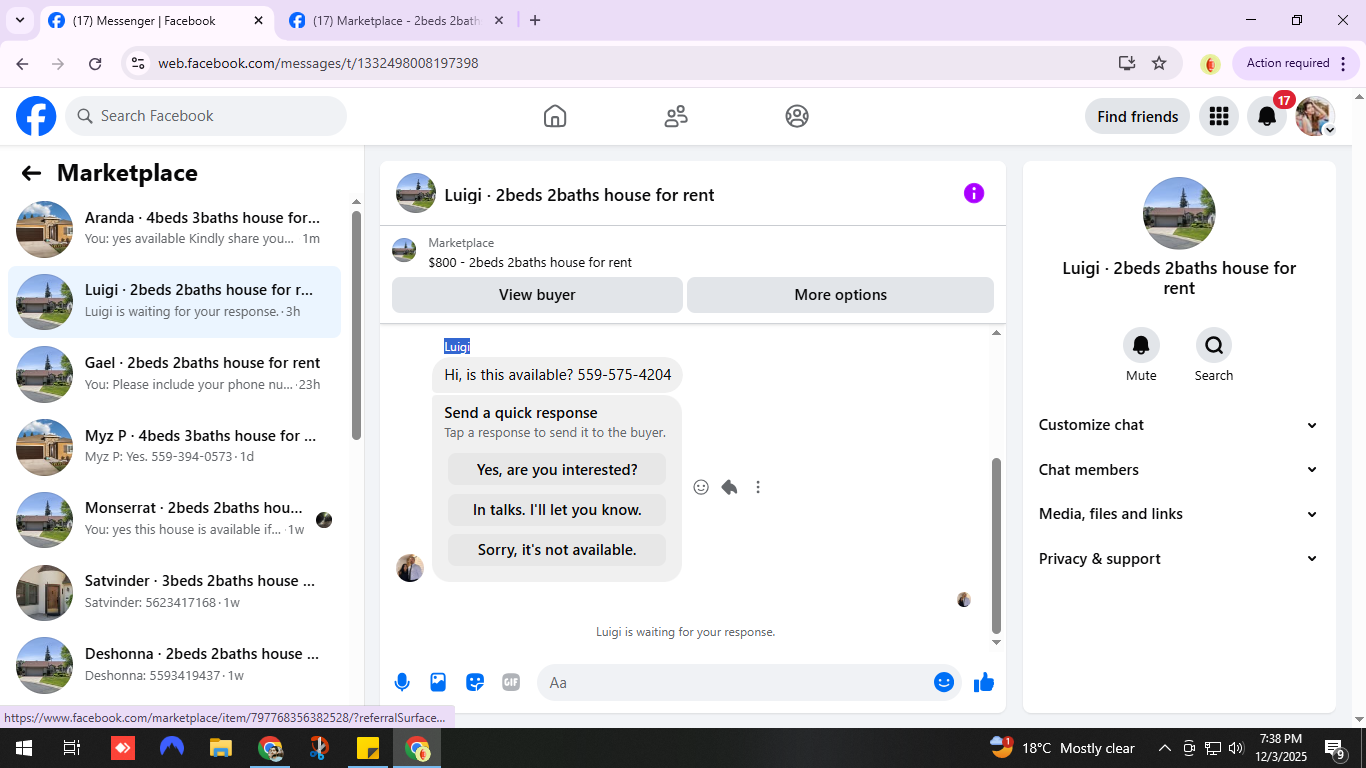Click the 559-575-4204 message bubble
This screenshot has height=768, width=1366.
click(x=558, y=375)
